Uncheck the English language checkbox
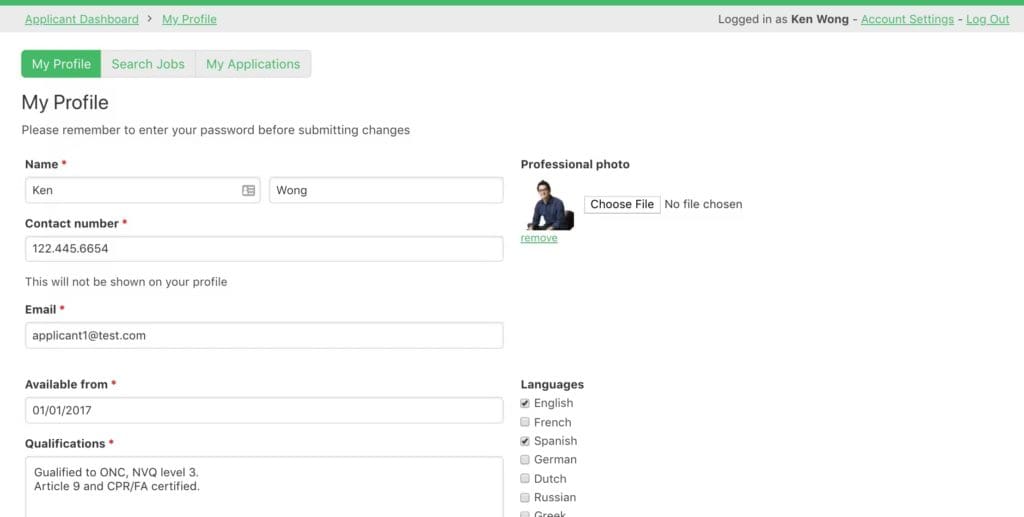The image size is (1024, 517). pos(526,403)
